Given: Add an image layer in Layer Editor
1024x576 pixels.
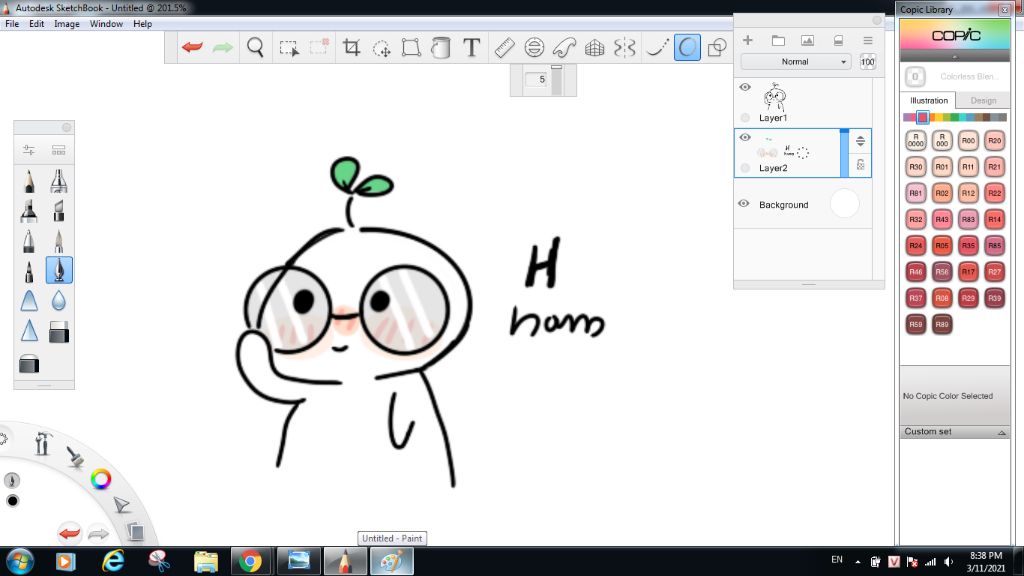Looking at the screenshot, I should [x=808, y=40].
